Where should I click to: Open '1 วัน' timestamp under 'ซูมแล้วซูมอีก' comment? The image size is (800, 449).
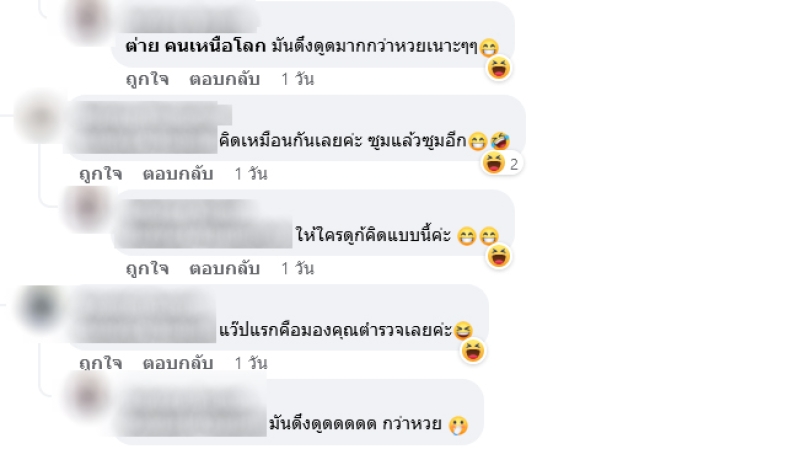[251, 174]
